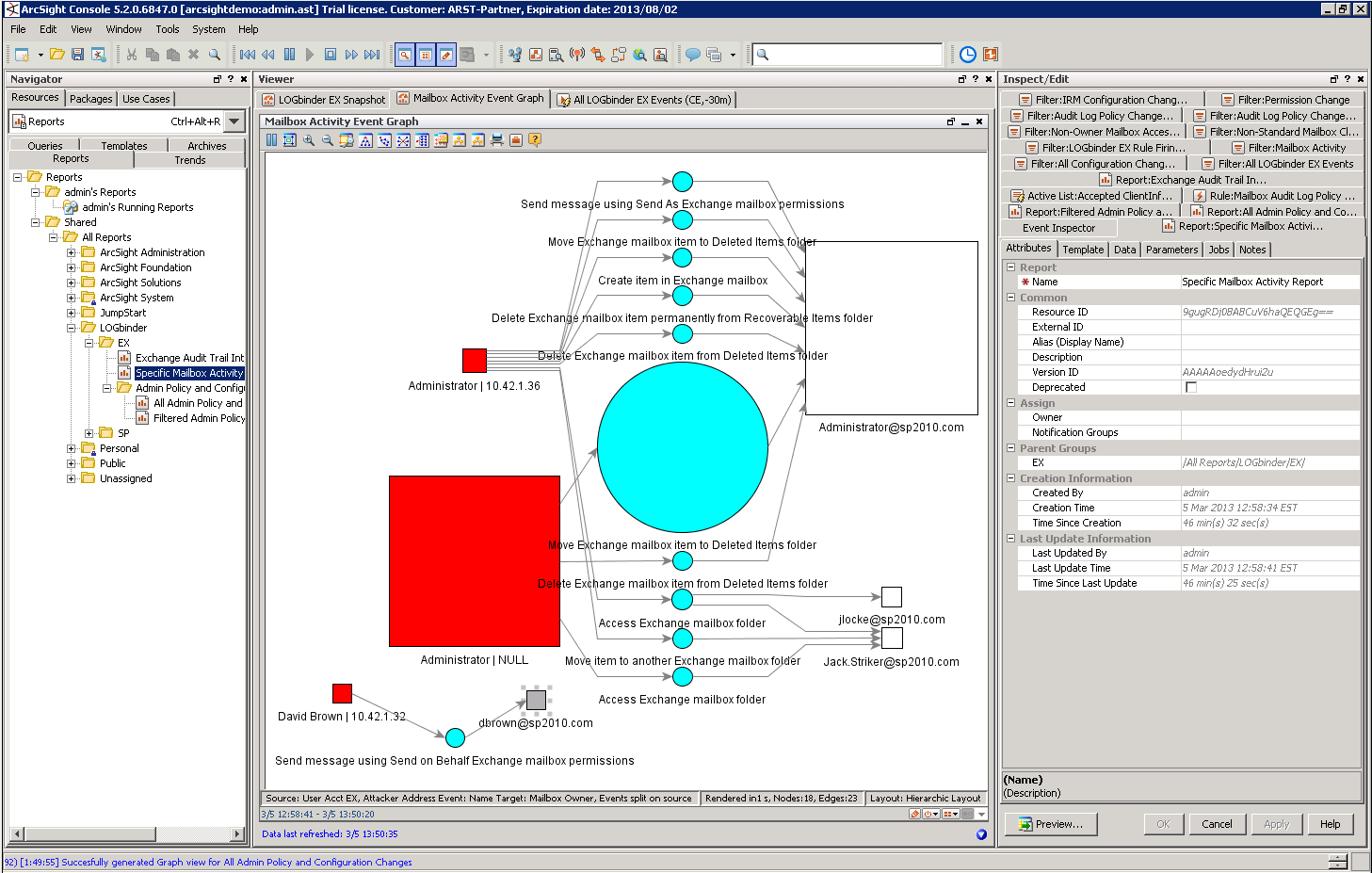
Task: Open Filter:Mailbox Activity tab in Inspect/Edit
Action: point(1289,148)
